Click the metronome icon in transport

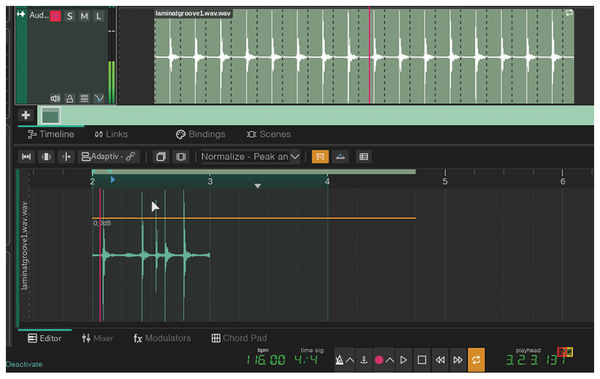[339, 360]
